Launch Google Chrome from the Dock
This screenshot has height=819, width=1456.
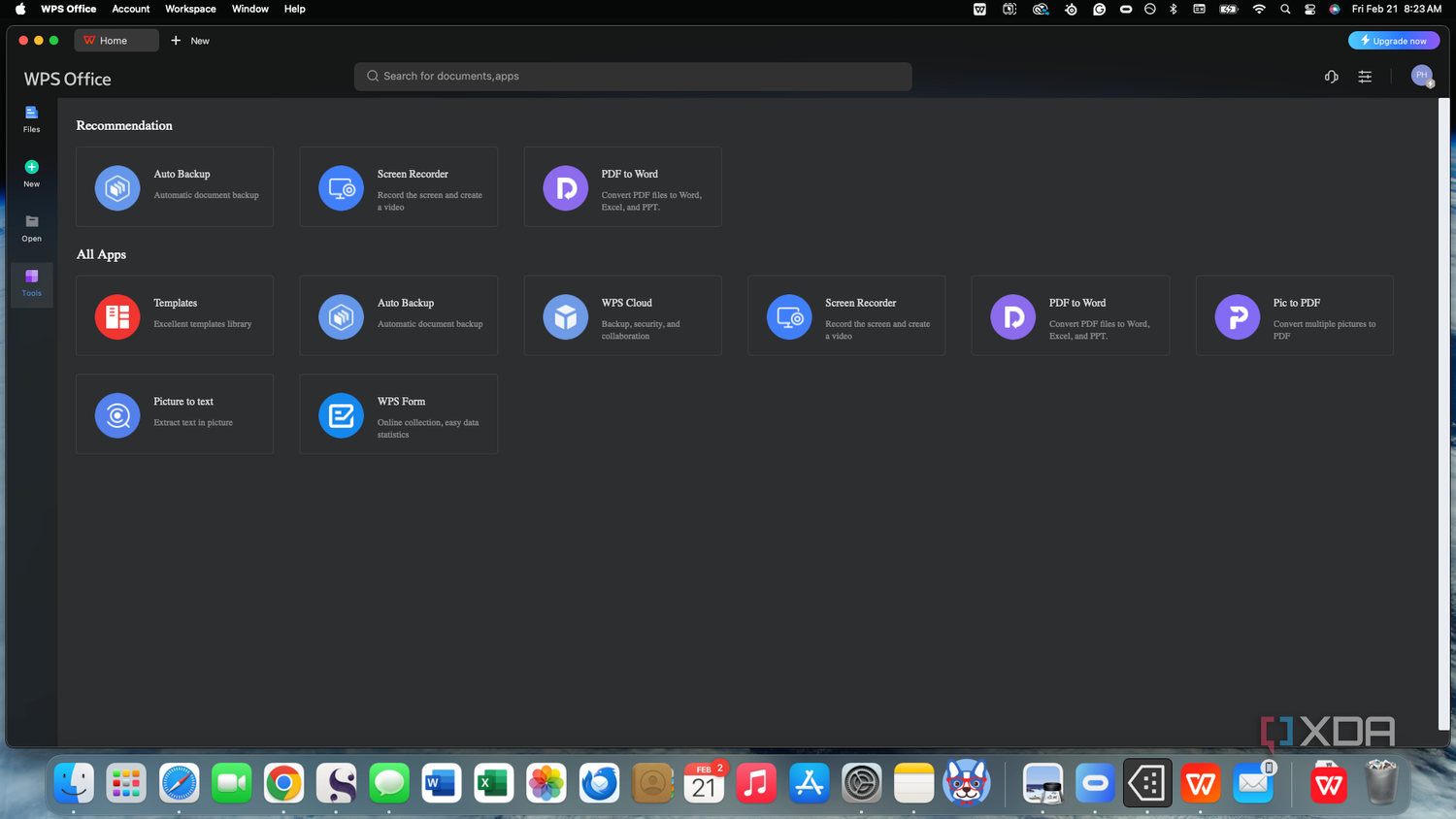click(x=283, y=783)
